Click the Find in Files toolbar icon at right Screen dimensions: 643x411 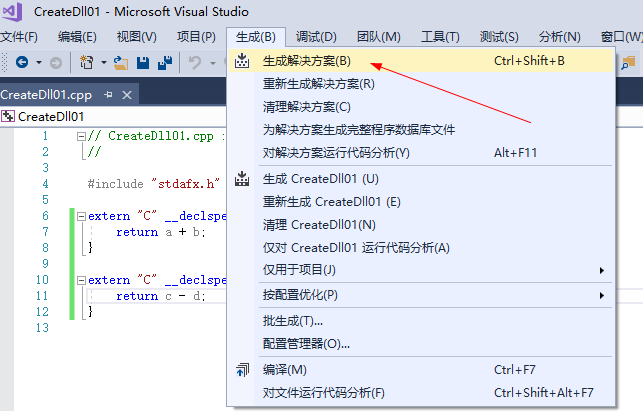click(x=628, y=62)
